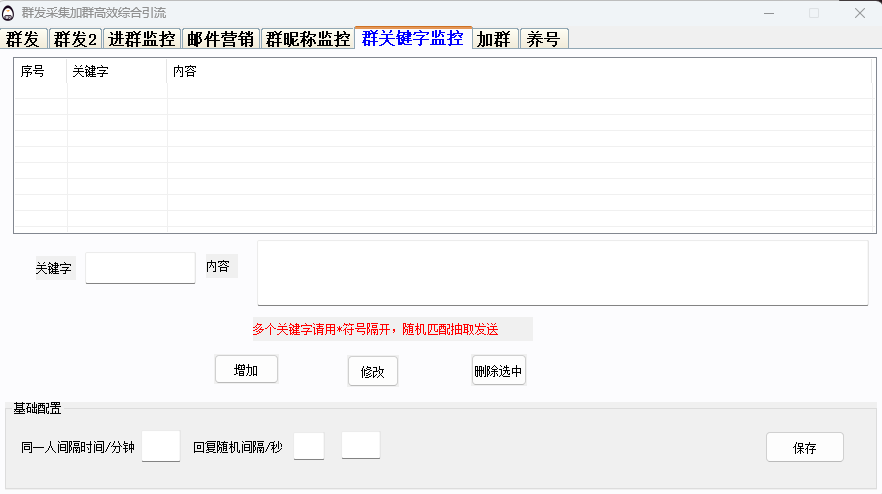
Task: Click the 修改 button
Action: tap(372, 371)
